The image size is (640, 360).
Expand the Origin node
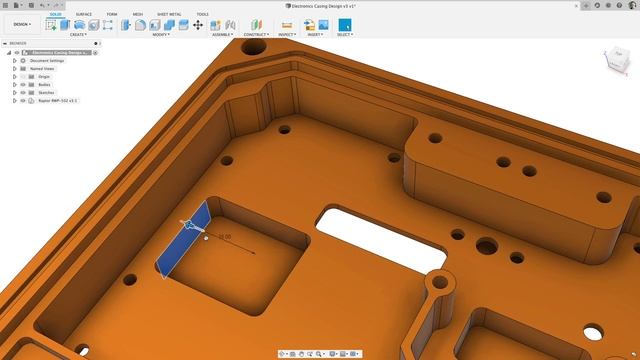15,77
